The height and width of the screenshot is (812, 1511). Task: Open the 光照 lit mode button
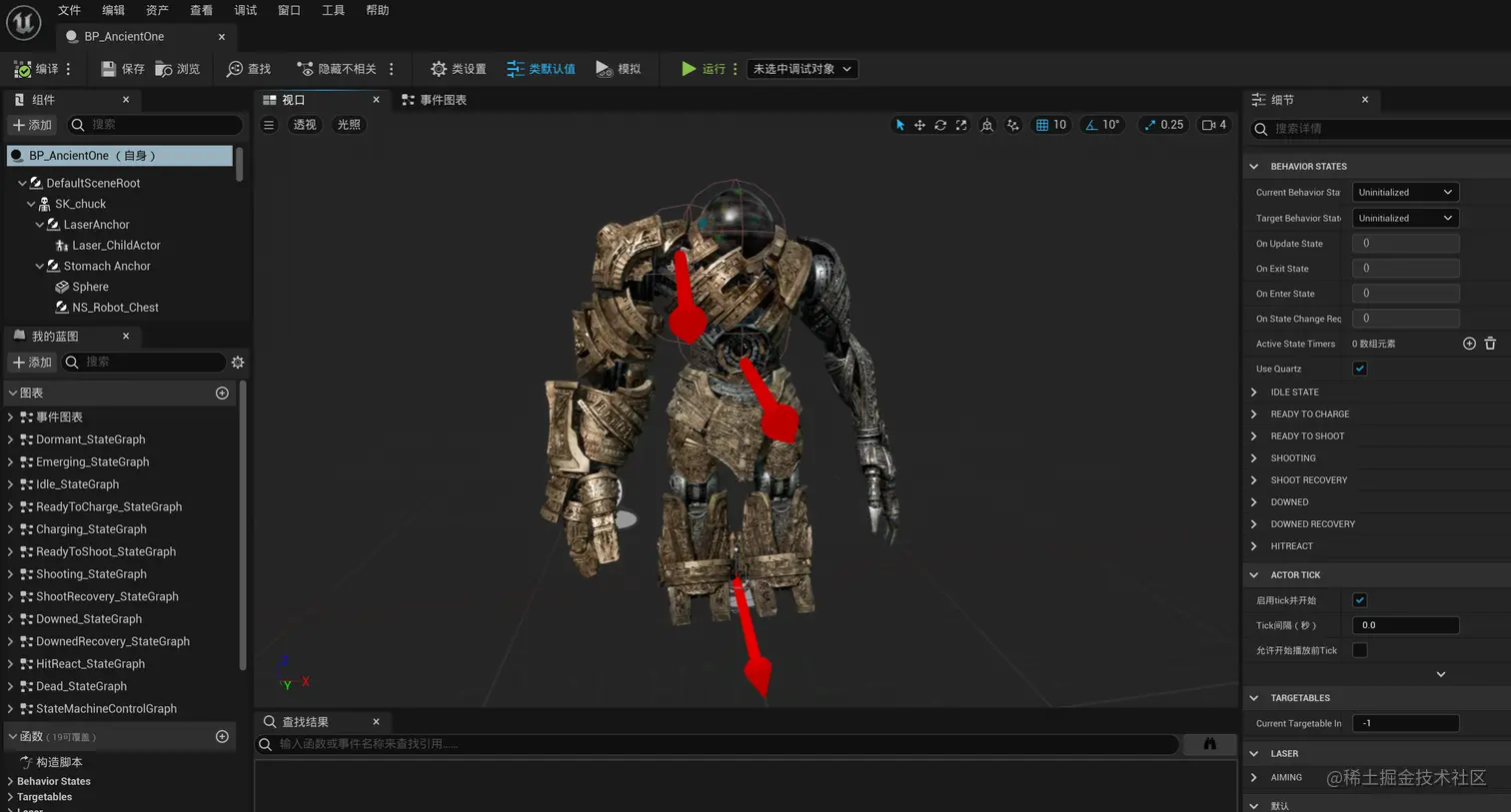coord(349,125)
